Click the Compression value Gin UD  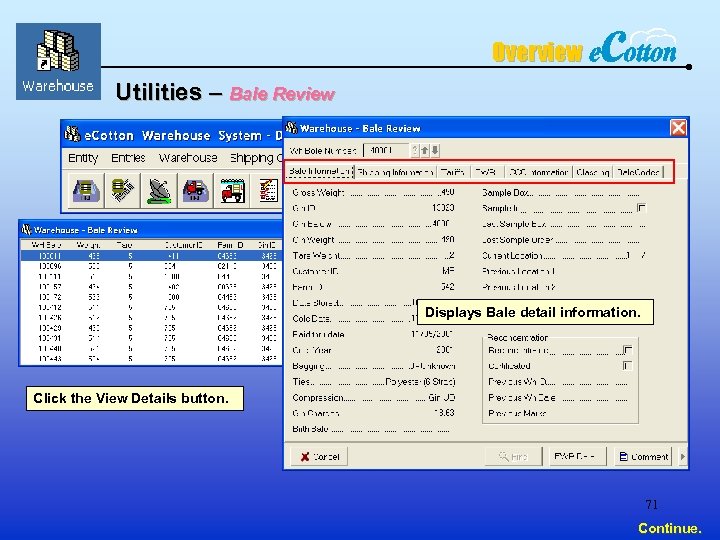point(441,398)
